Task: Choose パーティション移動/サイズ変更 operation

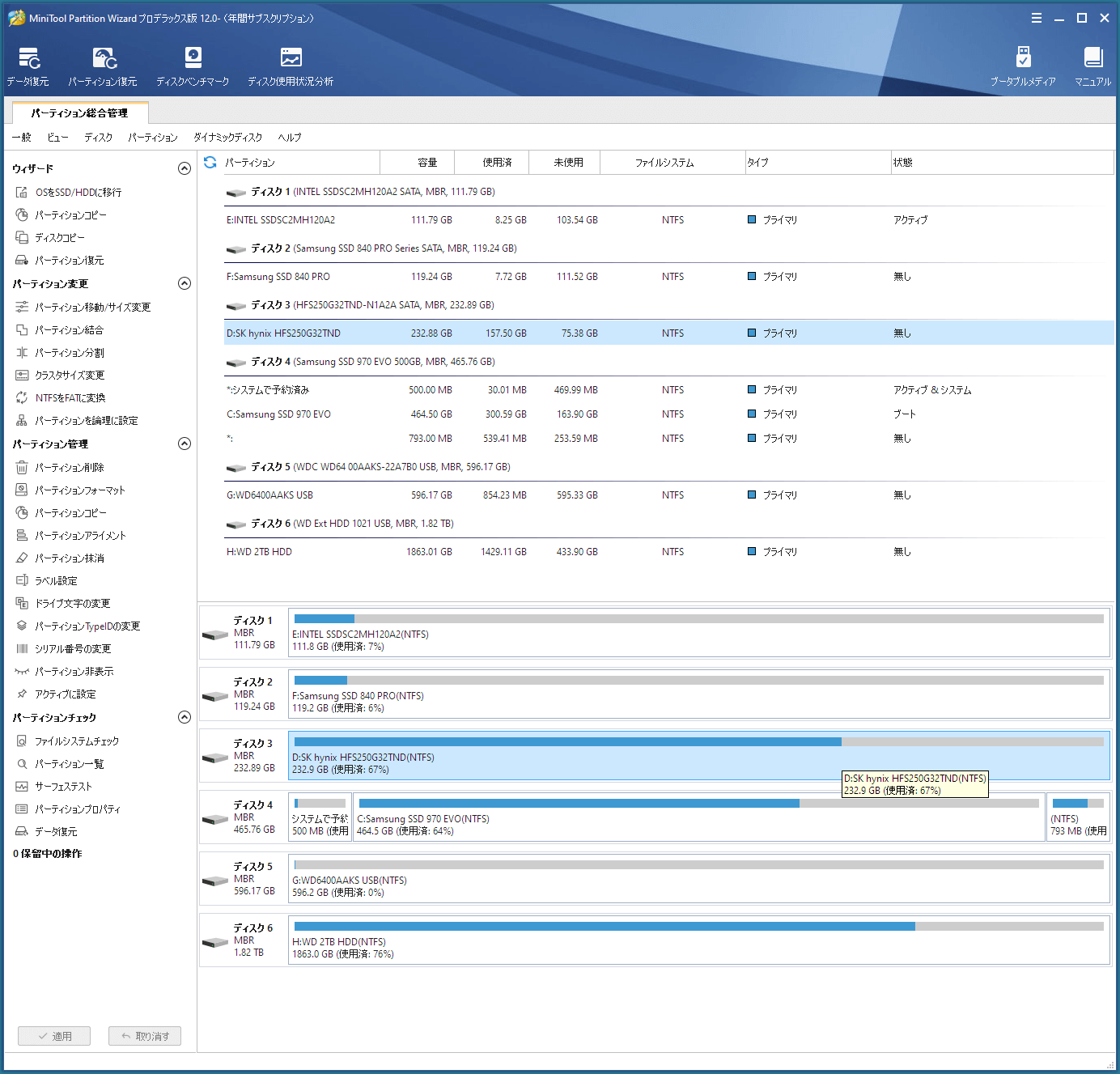Action: pos(83,308)
